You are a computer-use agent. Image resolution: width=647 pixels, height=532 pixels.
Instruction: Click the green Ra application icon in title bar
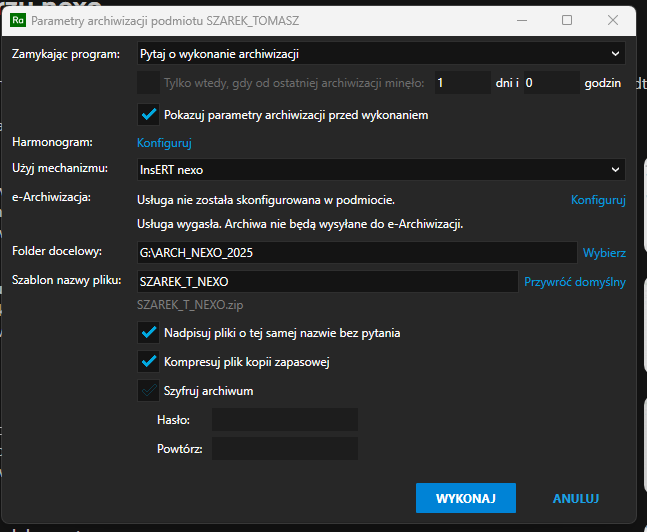click(x=18, y=20)
